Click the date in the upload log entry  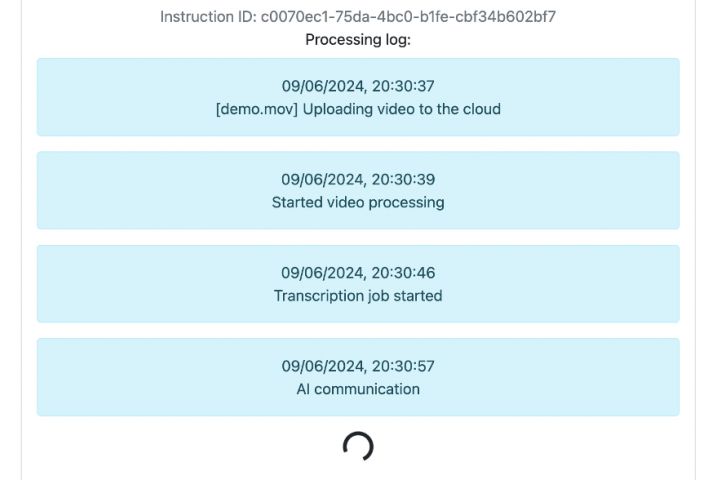tap(322, 86)
